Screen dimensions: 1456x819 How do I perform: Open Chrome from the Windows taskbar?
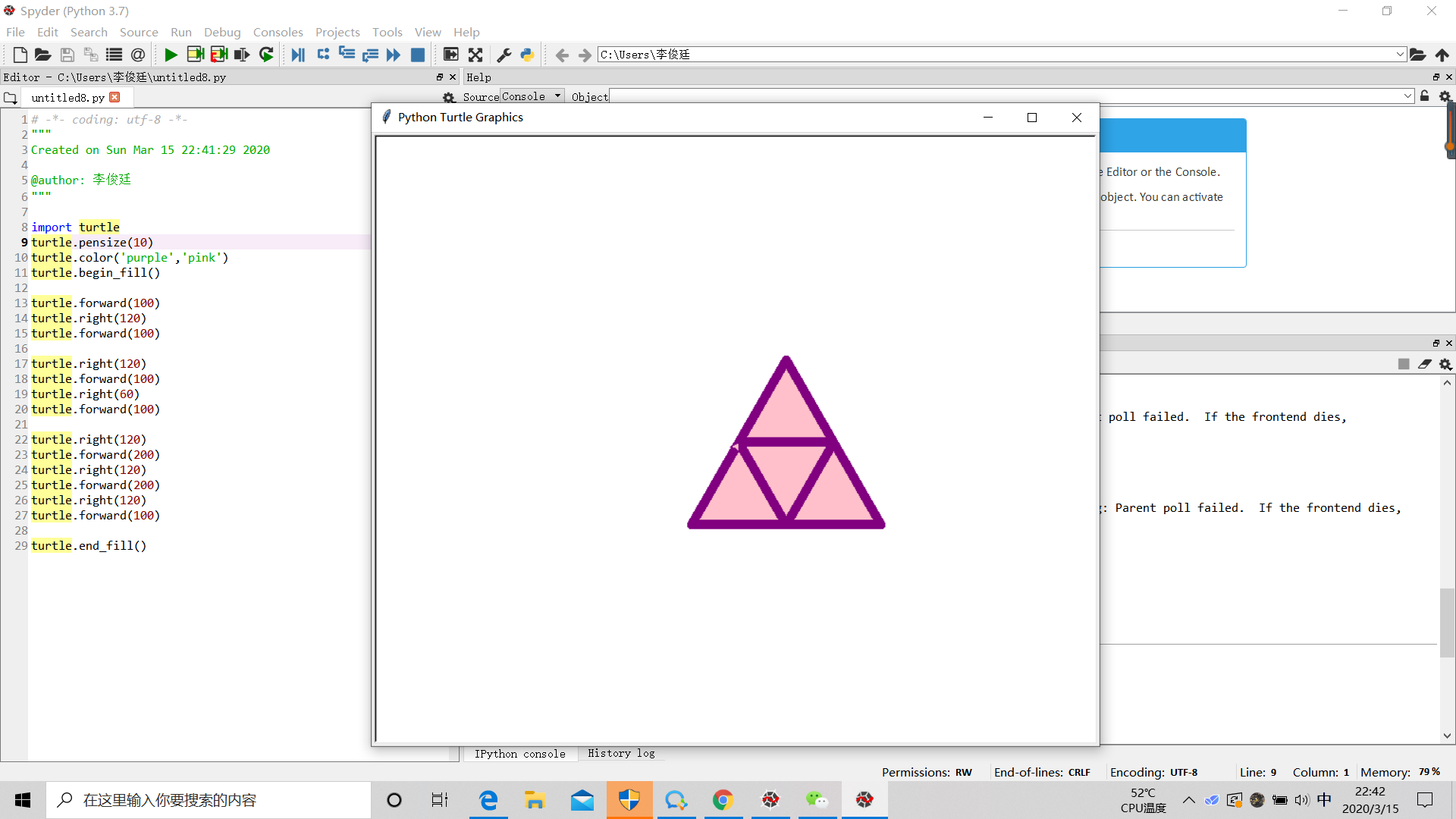(723, 800)
